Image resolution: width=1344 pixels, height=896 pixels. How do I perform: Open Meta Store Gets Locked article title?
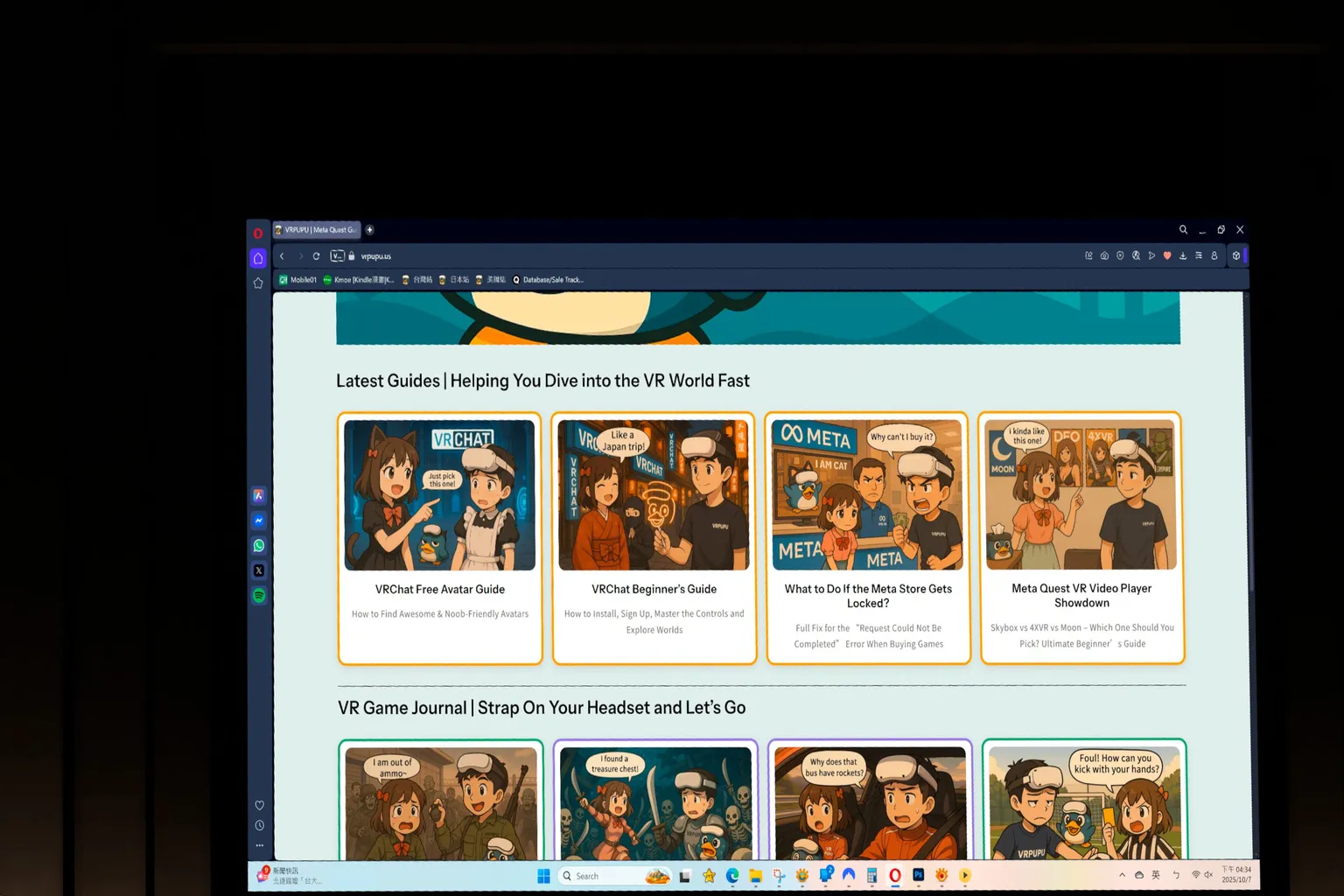tap(868, 596)
